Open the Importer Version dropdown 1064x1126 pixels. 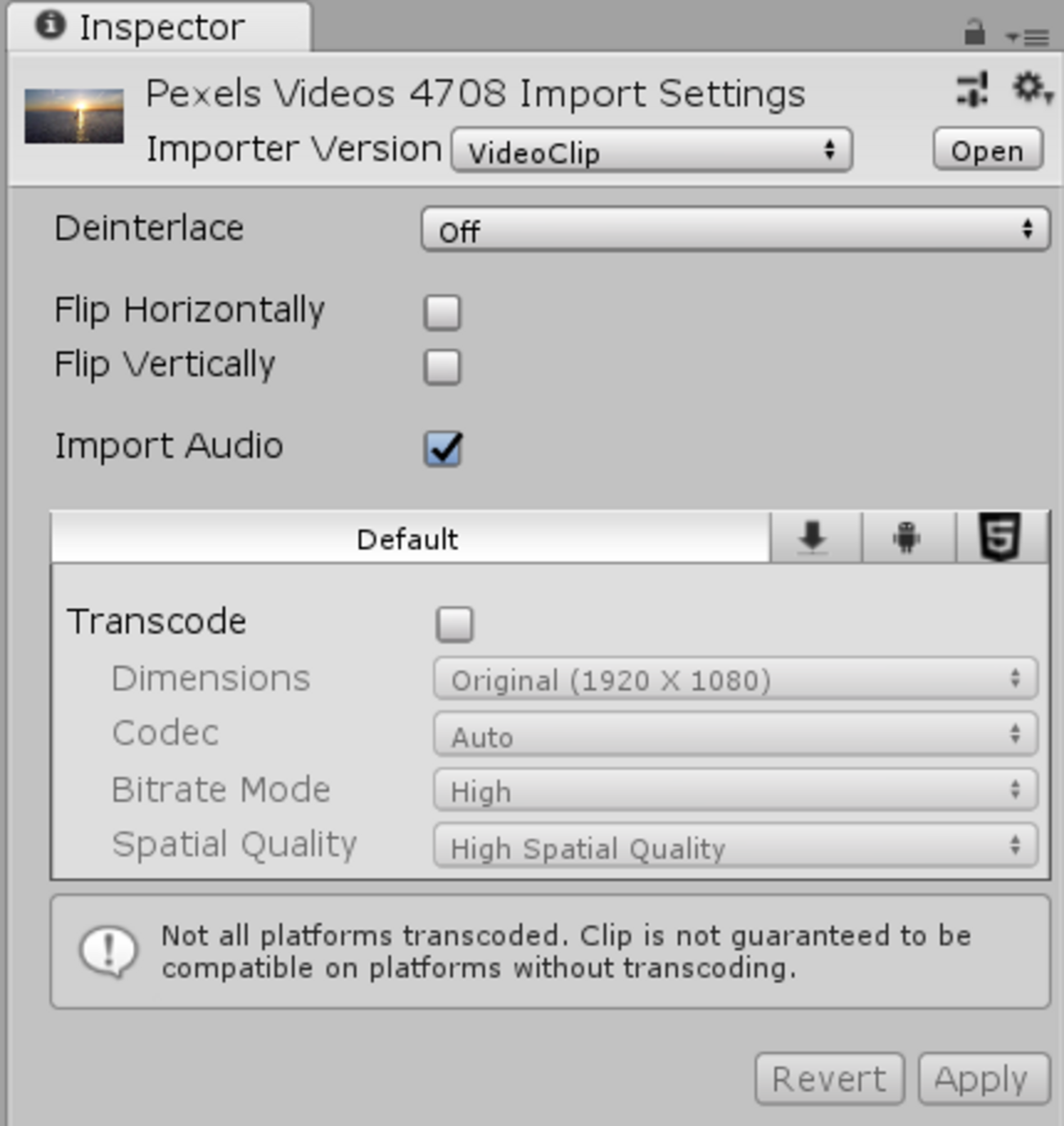651,151
